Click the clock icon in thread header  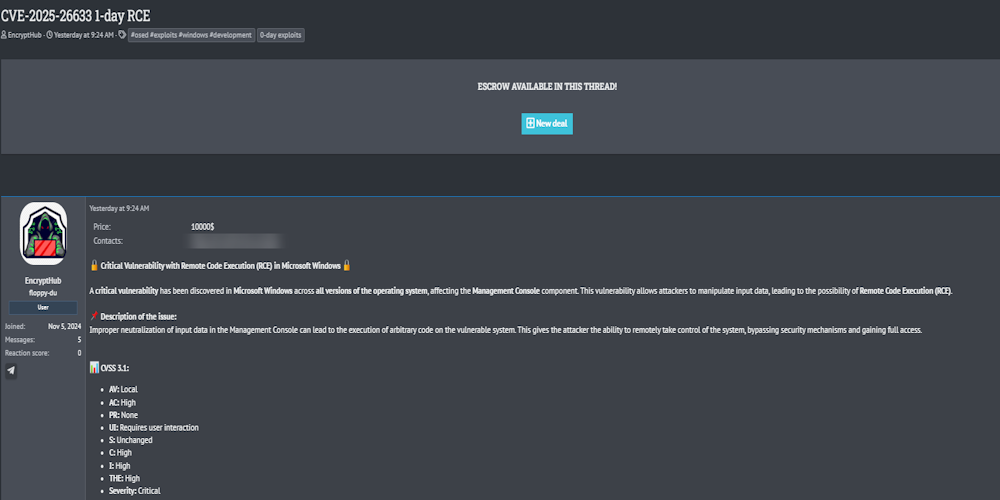pos(49,35)
